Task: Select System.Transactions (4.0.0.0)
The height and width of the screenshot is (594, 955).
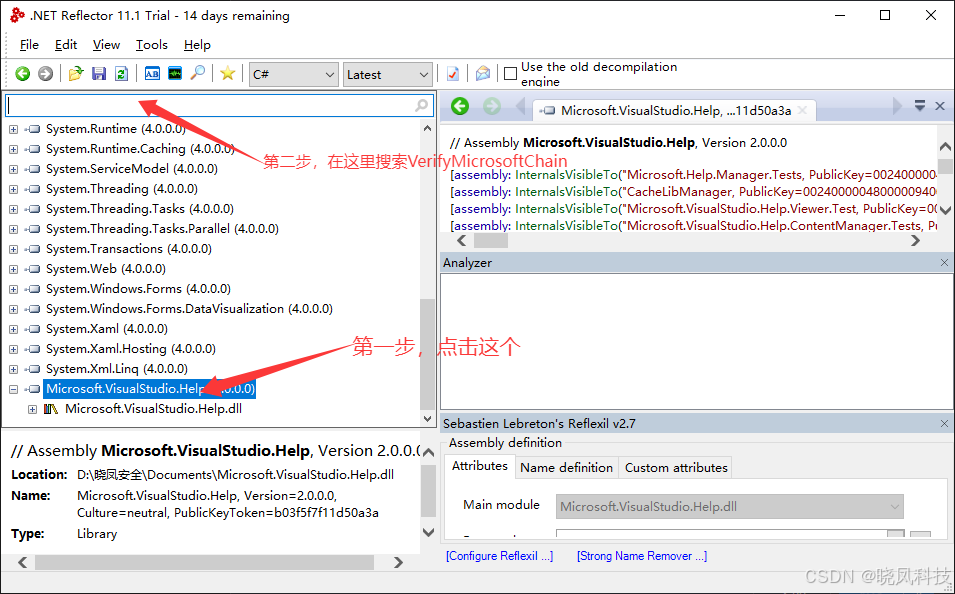Action: (129, 249)
